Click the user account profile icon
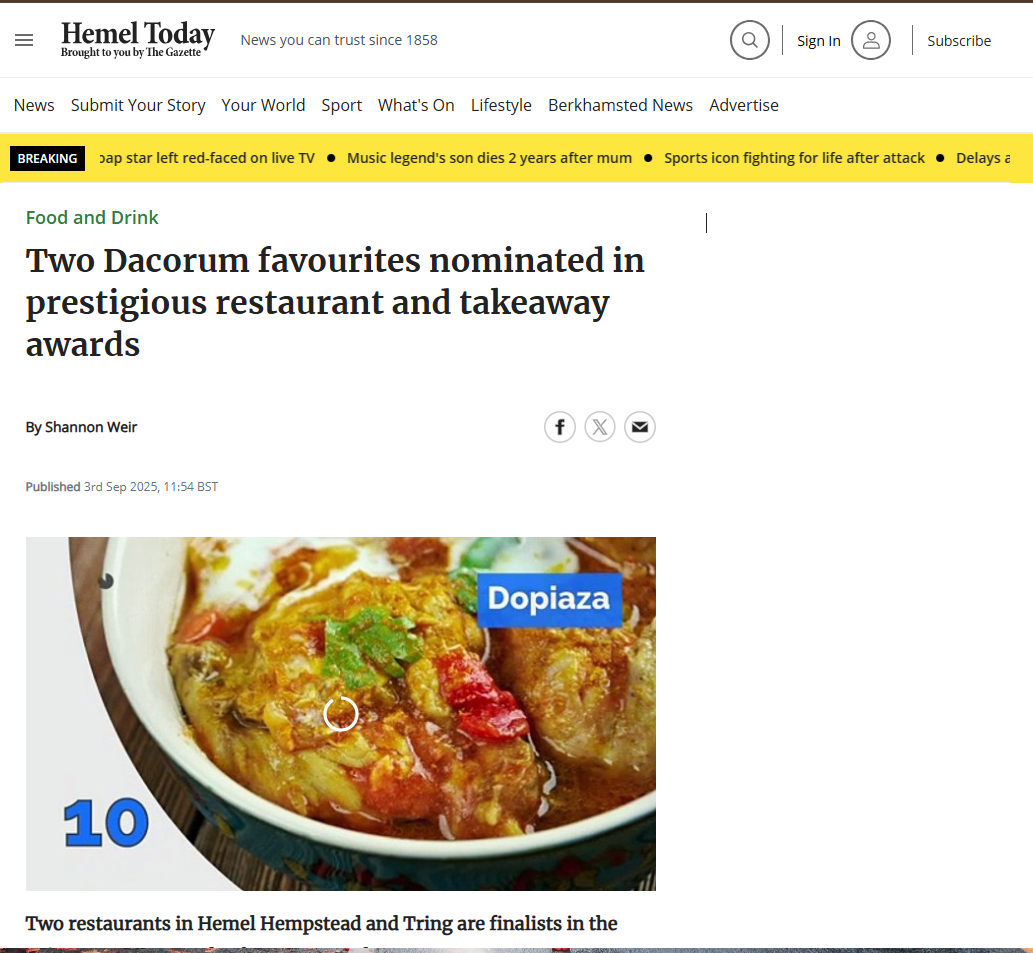 pos(870,40)
